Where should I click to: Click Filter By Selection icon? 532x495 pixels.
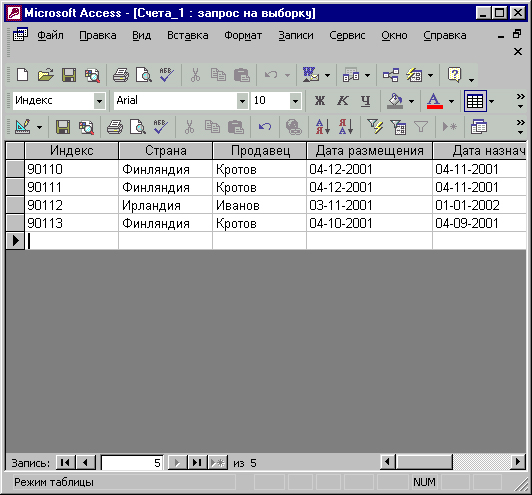[x=375, y=127]
